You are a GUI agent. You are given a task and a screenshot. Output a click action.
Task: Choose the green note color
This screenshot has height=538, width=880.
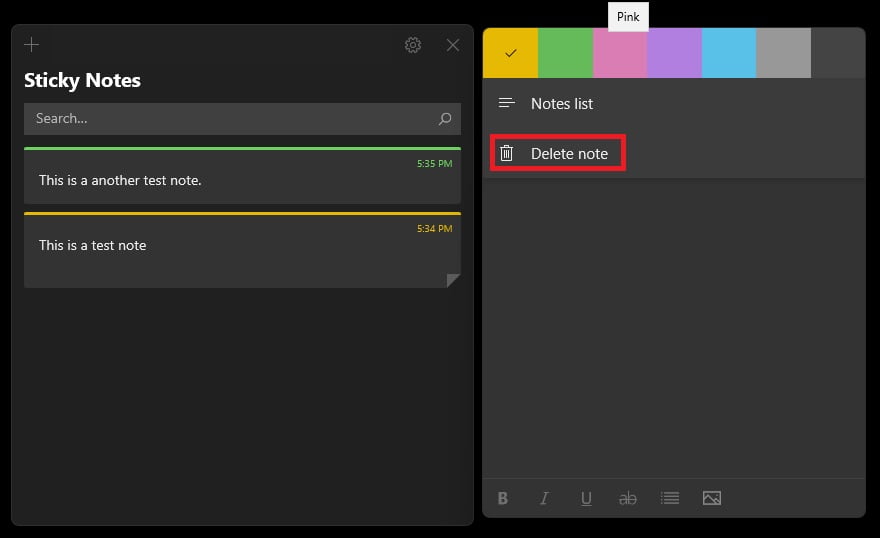pyautogui.click(x=565, y=53)
